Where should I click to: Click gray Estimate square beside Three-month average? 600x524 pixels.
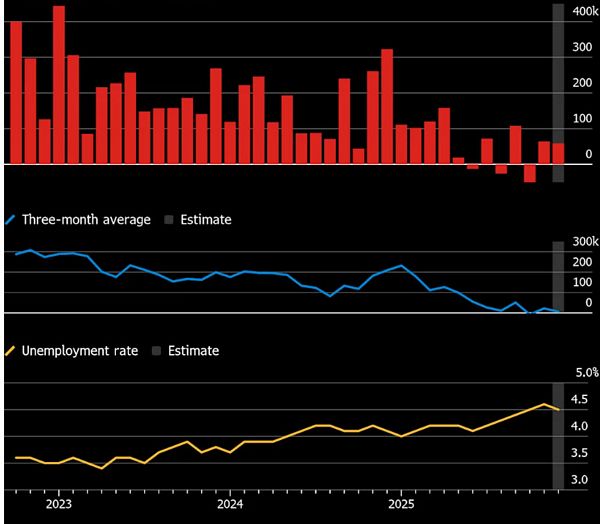[x=168, y=220]
